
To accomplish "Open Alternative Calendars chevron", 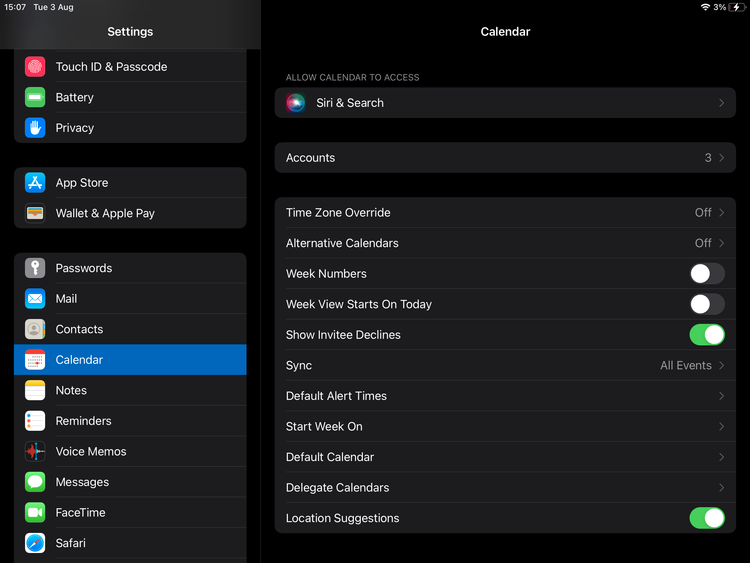I will click(x=721, y=243).
